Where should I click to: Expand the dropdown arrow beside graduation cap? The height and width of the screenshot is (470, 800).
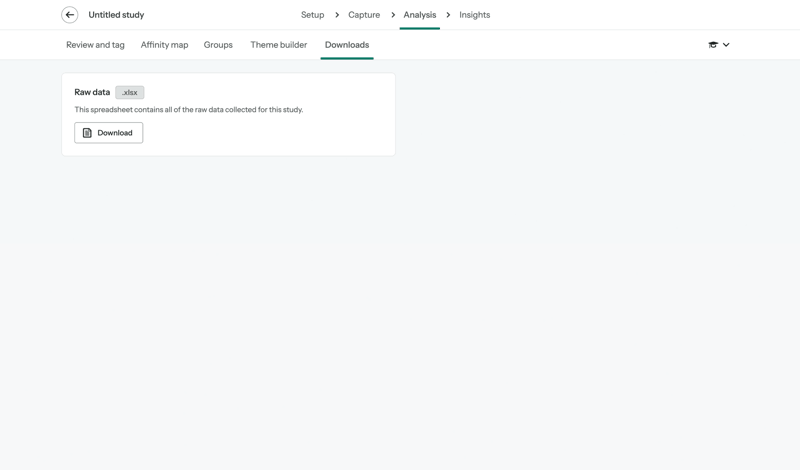click(726, 45)
